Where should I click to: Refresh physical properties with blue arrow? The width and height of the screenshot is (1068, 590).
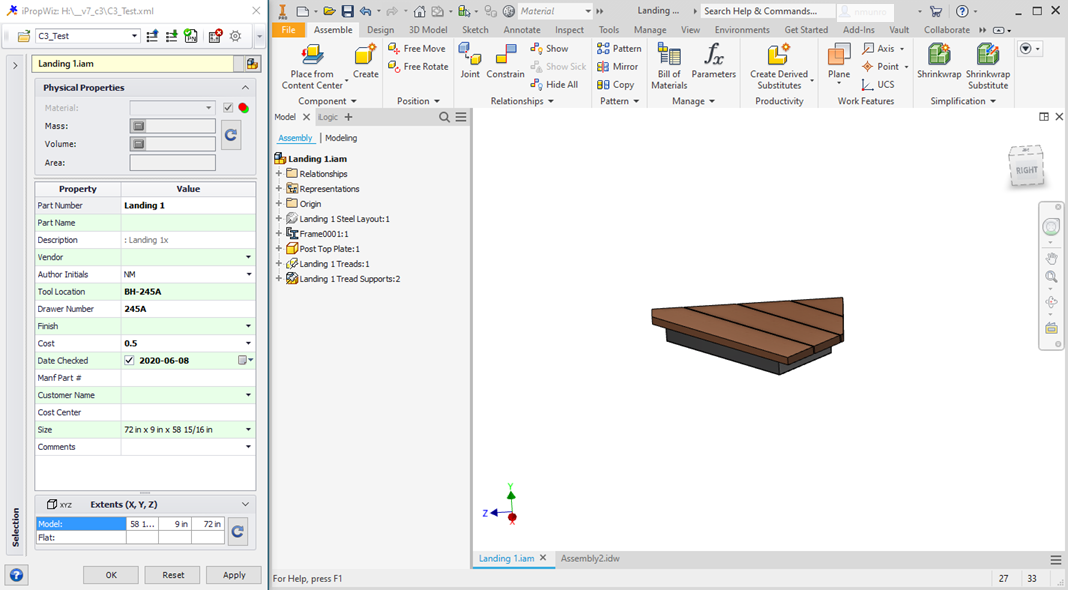(231, 135)
